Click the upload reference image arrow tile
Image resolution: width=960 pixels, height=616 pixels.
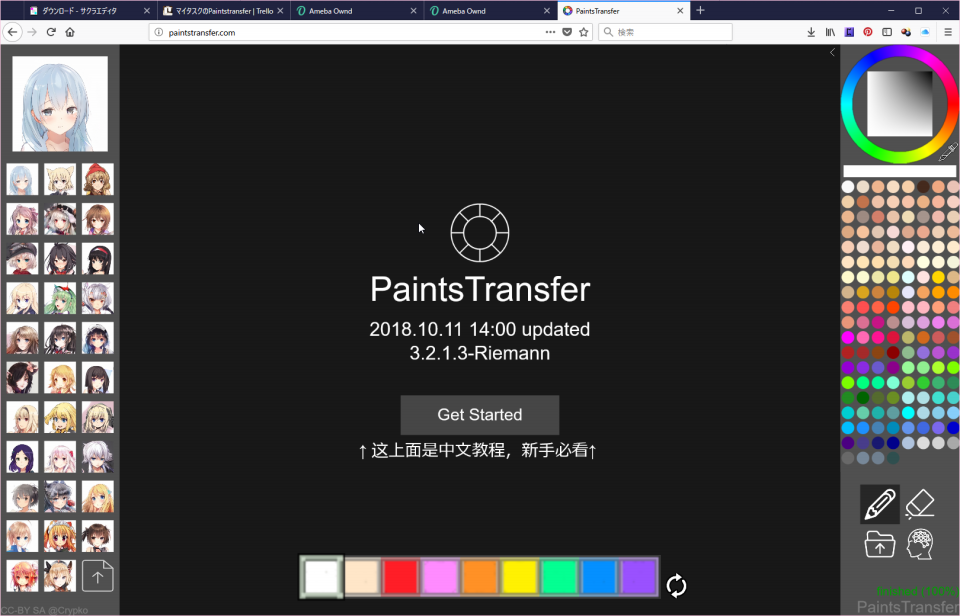point(97,576)
